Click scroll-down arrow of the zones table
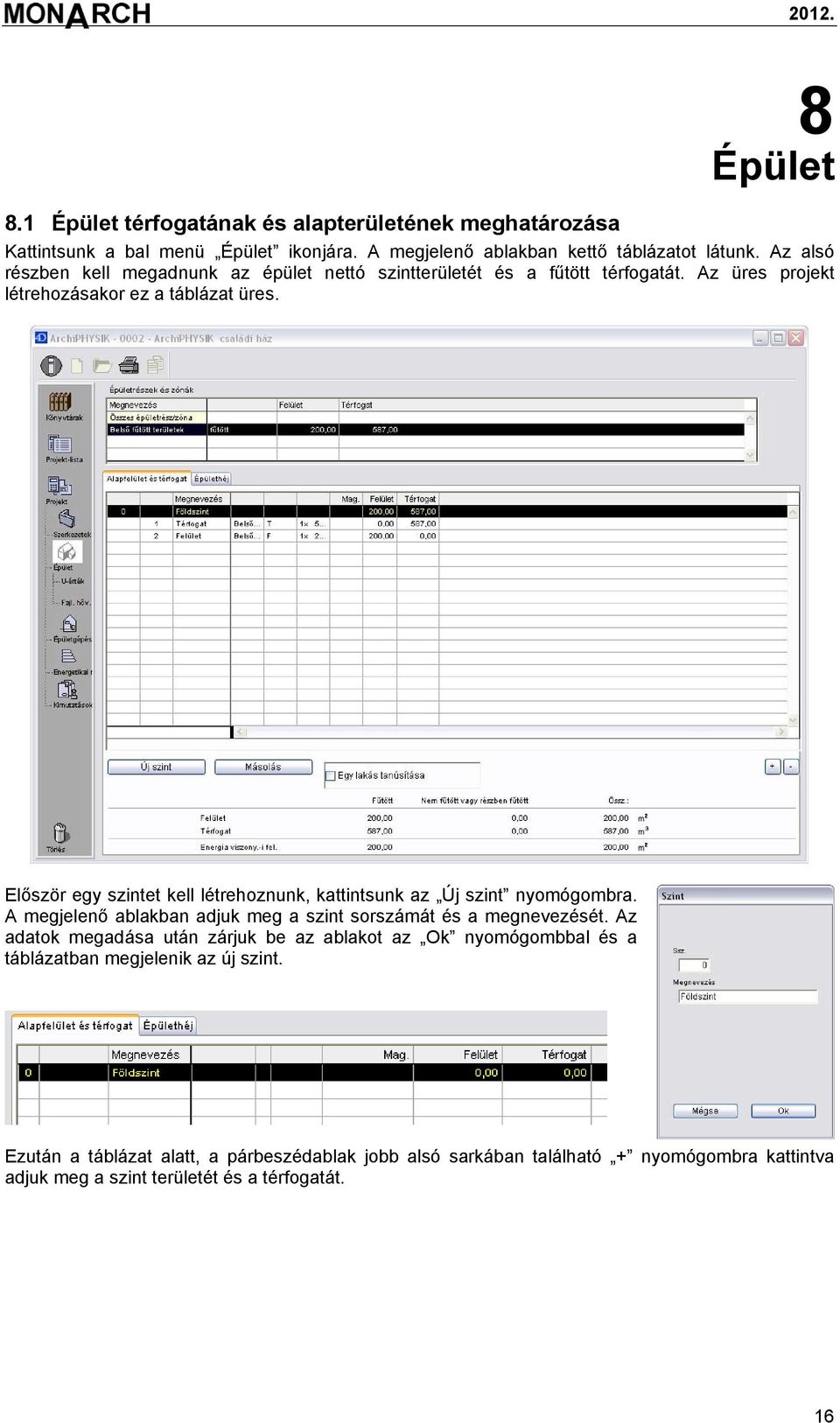This screenshot has height=1423, width=840. coord(750,455)
